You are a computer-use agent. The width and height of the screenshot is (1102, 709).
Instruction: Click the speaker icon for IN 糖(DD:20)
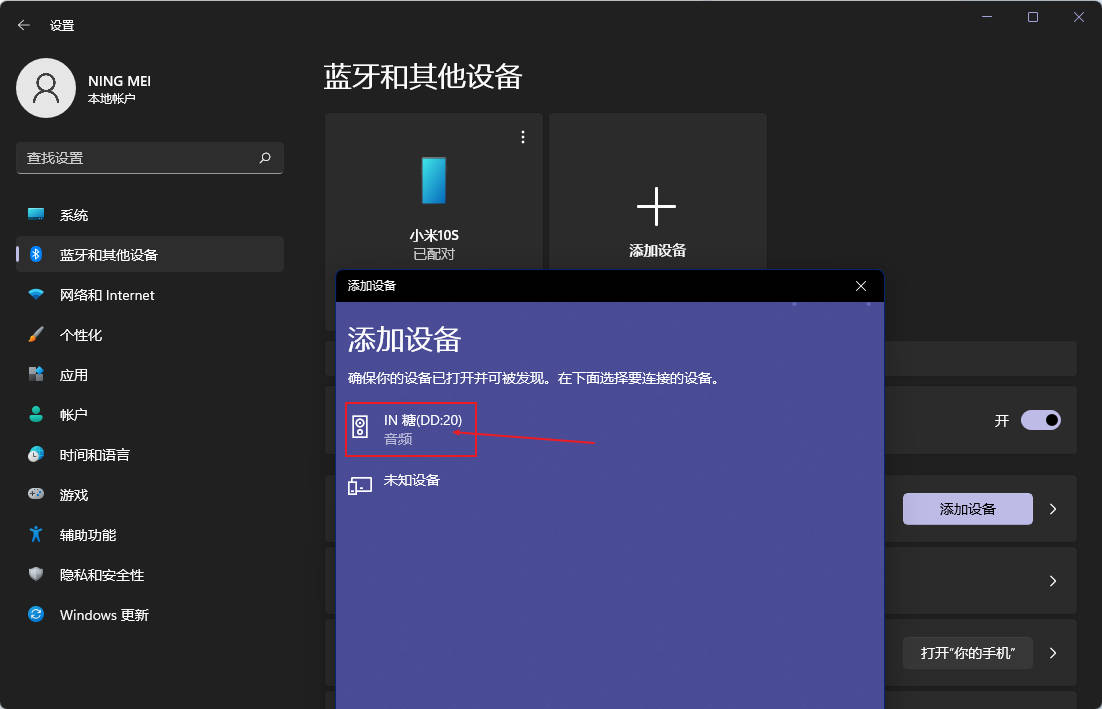[x=362, y=427]
